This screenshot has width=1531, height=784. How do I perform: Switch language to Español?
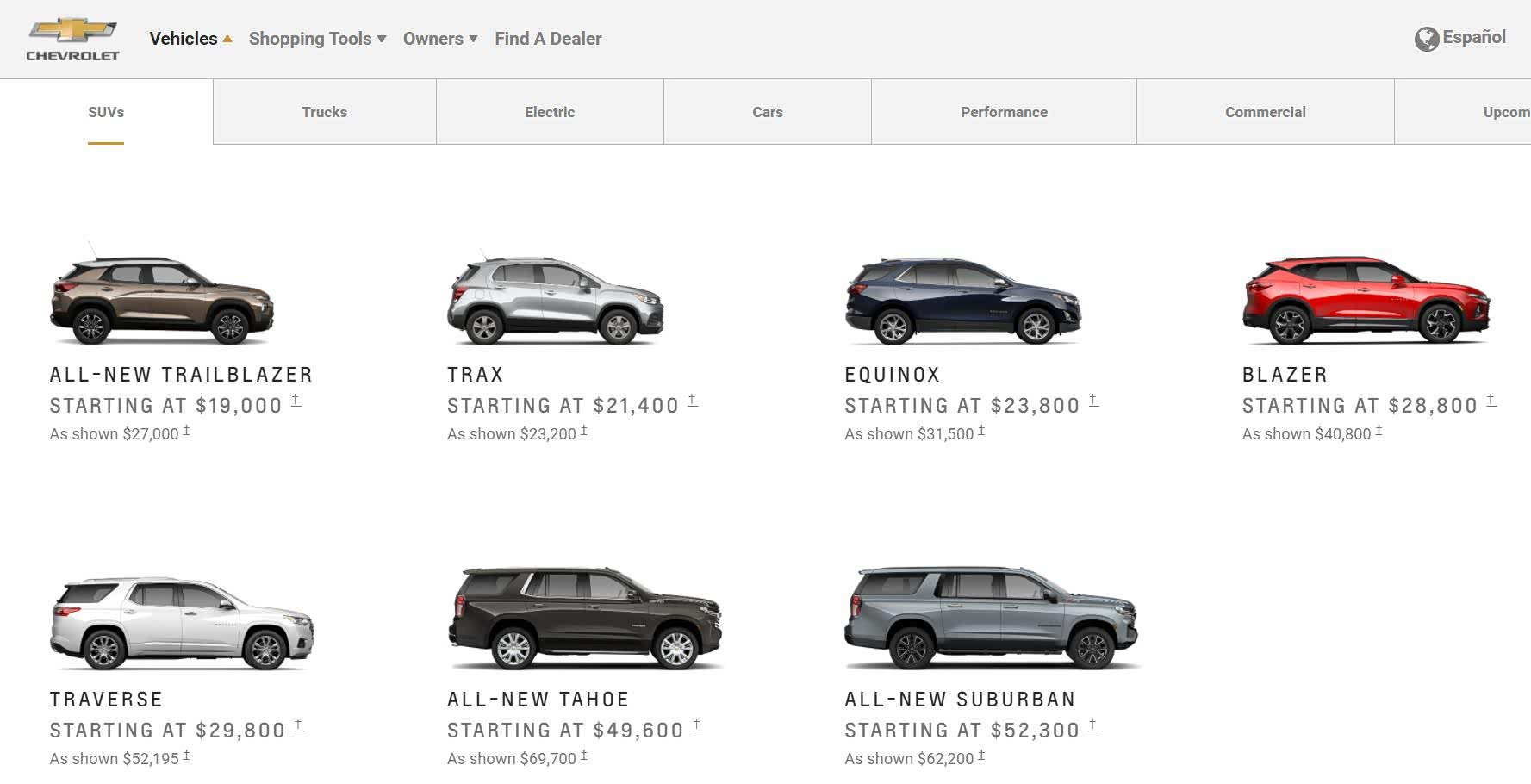1474,37
